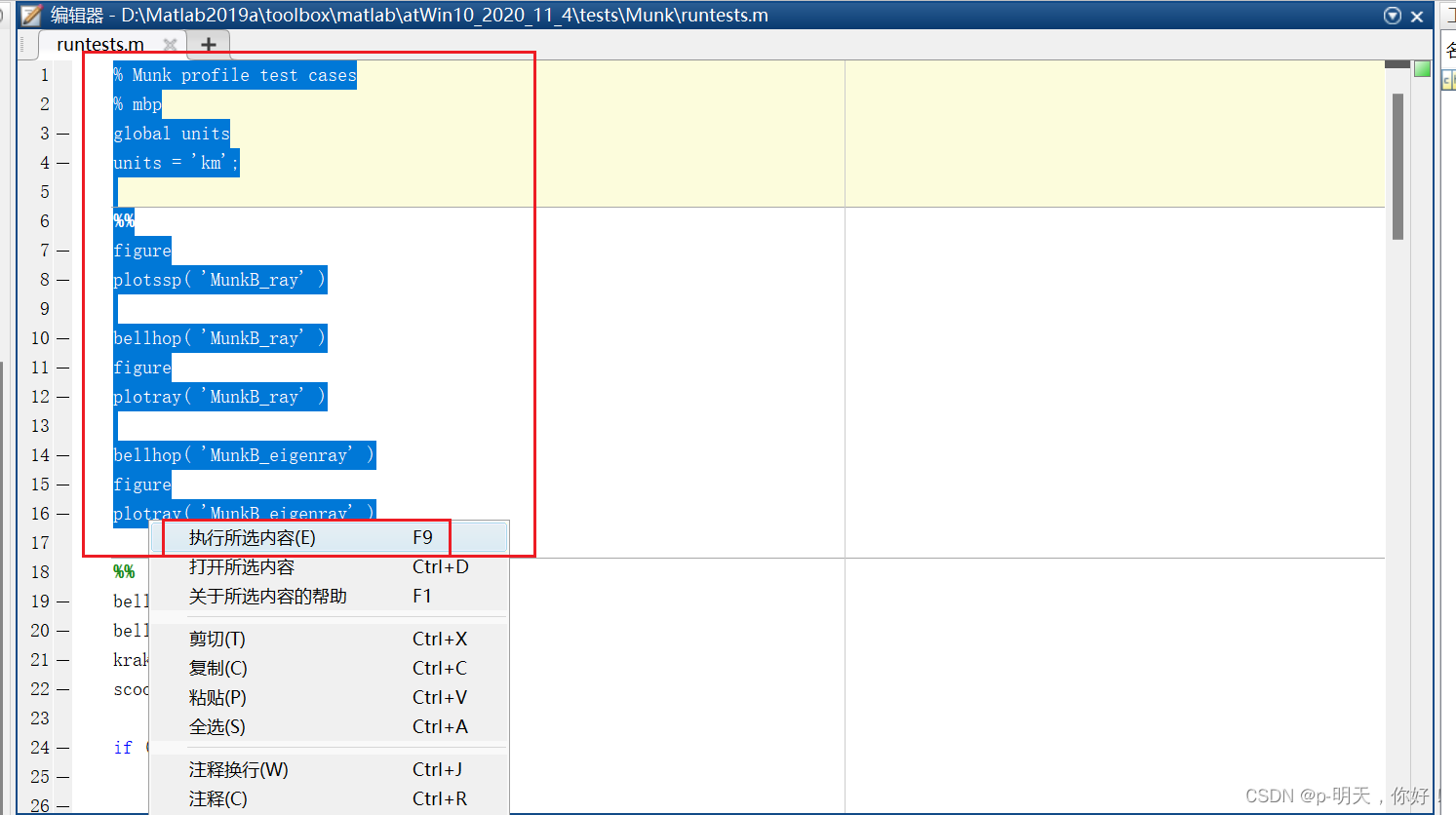Click the green code analyzer status indicator
This screenshot has height=815, width=1456.
pyautogui.click(x=1422, y=68)
